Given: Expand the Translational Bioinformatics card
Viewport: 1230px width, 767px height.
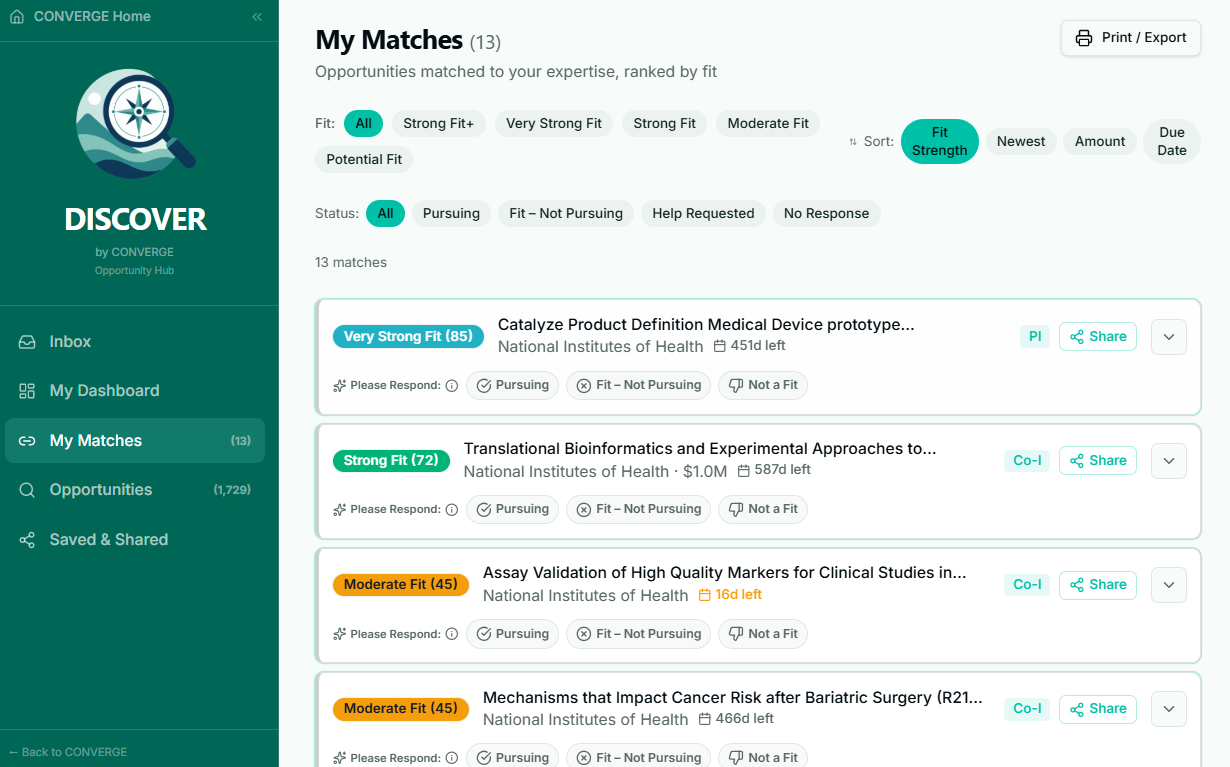Looking at the screenshot, I should 1169,461.
